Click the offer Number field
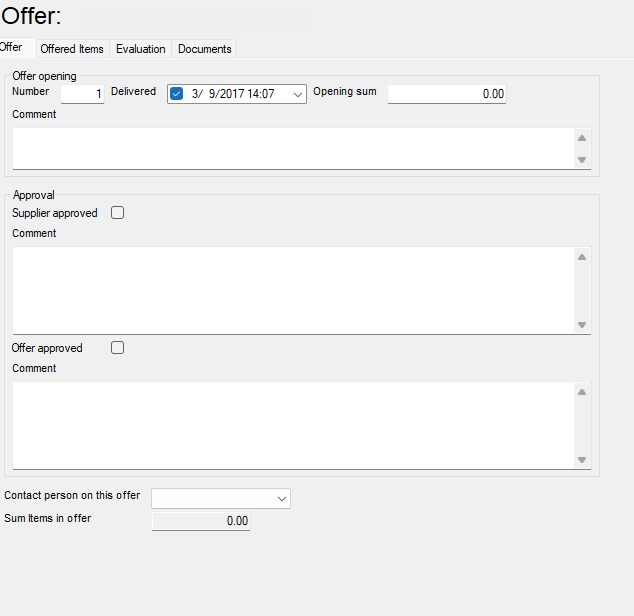 82,94
